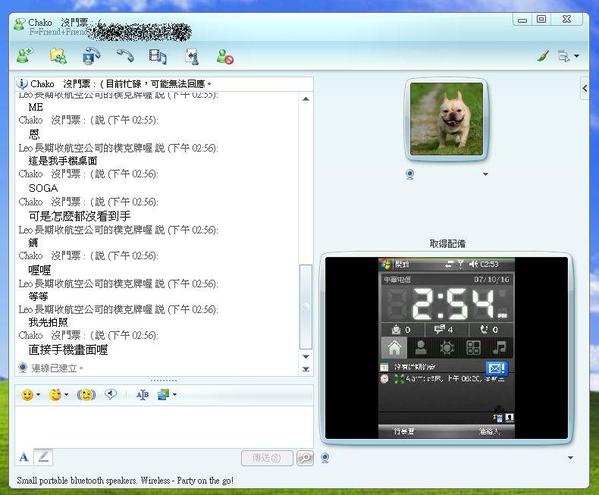Screen dimensions: 599x495
Task: Collapse the display picture side panel arrow
Action: [x=584, y=88]
